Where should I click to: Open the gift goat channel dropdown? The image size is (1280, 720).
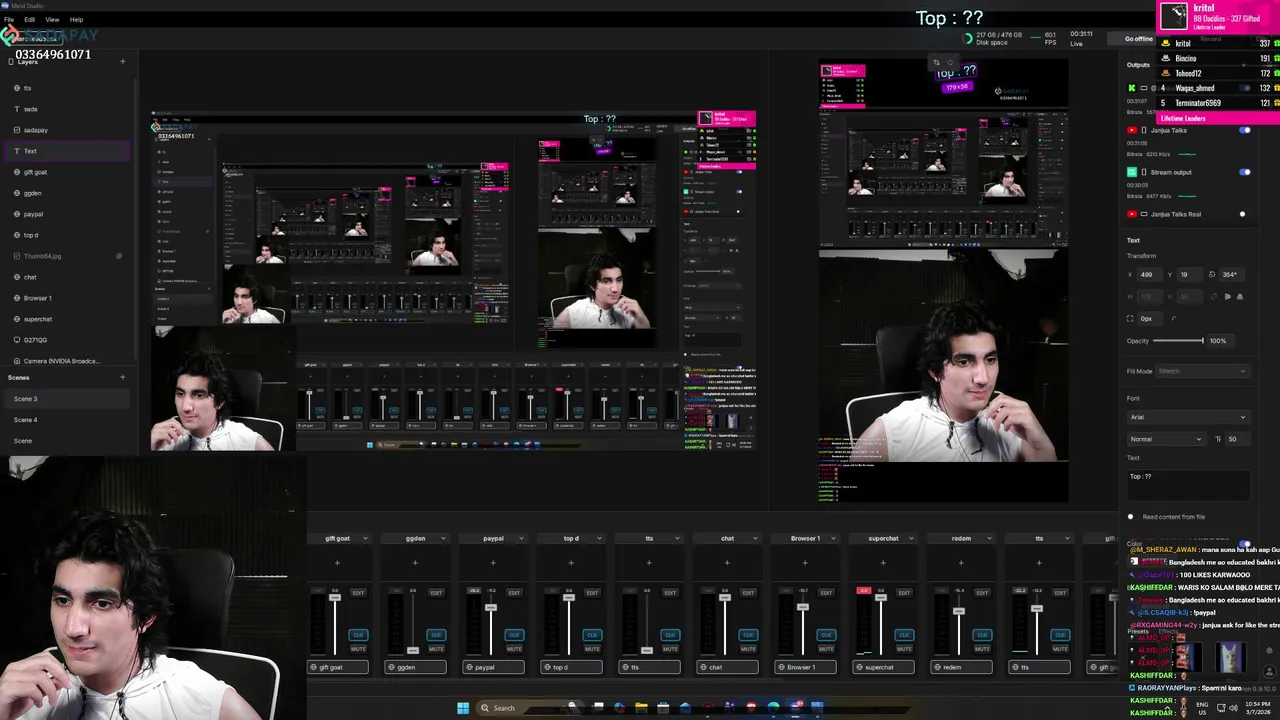click(x=365, y=539)
